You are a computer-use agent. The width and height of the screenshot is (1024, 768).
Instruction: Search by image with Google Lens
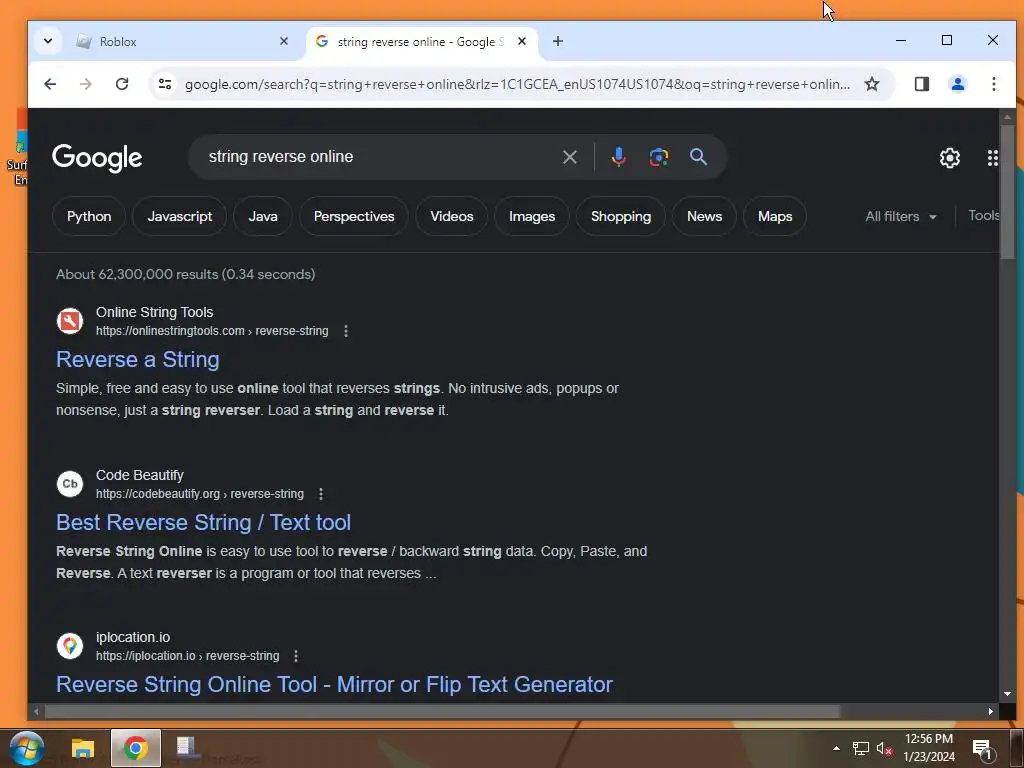click(x=658, y=157)
